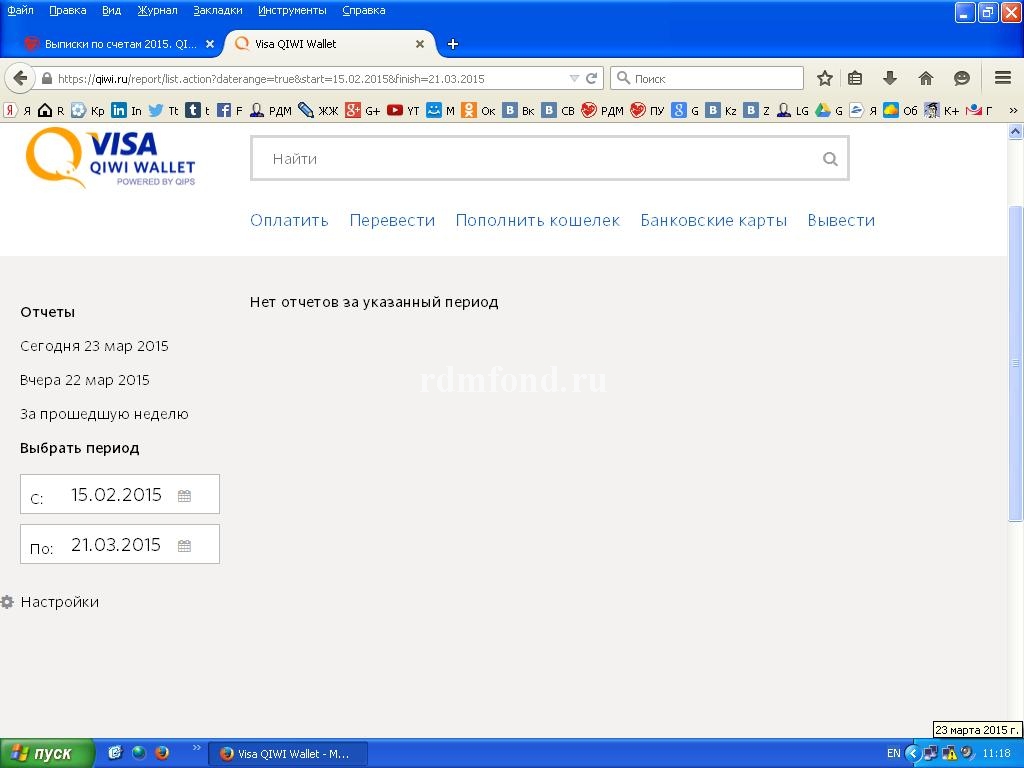1024x768 pixels.
Task: Click the start date field 15.02.2015
Action: tap(120, 494)
